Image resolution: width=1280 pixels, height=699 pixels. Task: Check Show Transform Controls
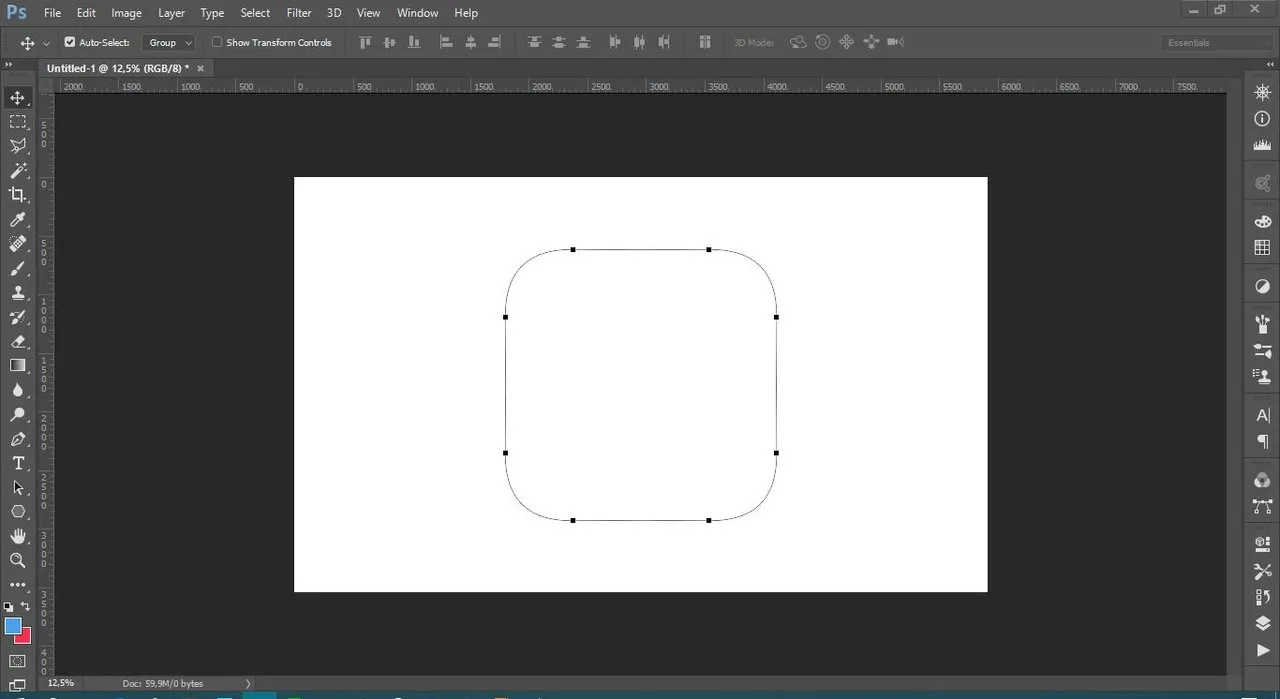[x=217, y=42]
